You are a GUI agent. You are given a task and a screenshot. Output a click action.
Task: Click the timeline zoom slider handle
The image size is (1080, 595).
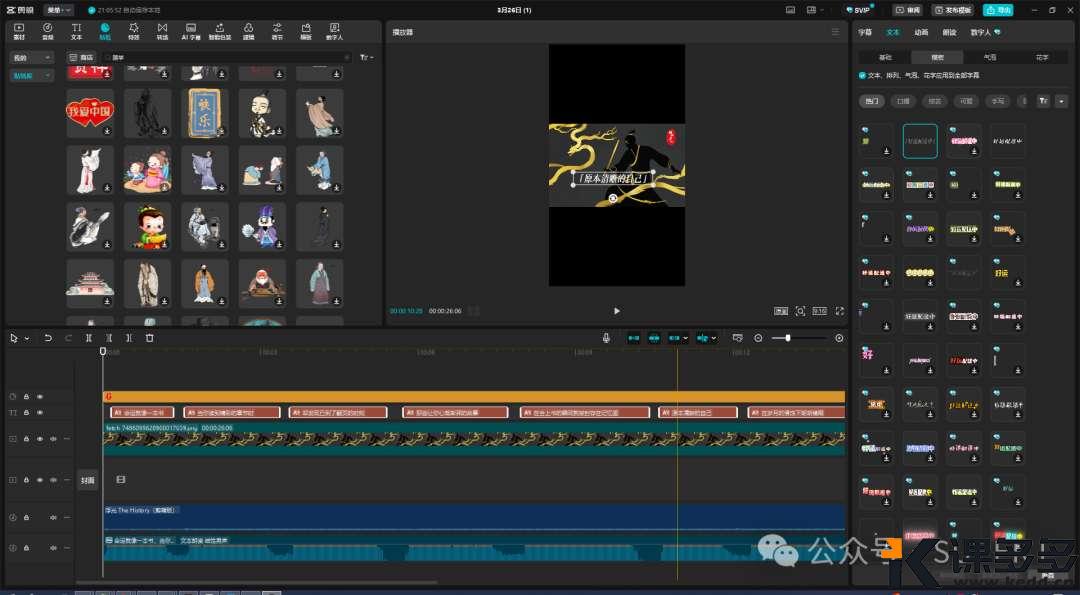tap(788, 338)
